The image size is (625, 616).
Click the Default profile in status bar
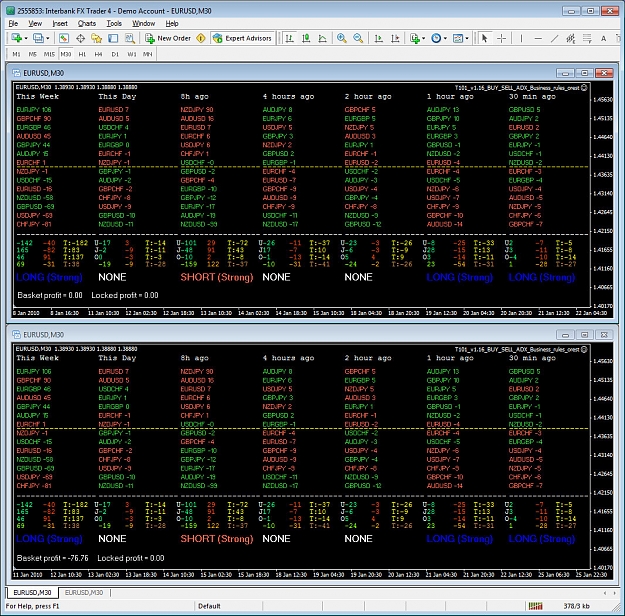click(x=209, y=606)
